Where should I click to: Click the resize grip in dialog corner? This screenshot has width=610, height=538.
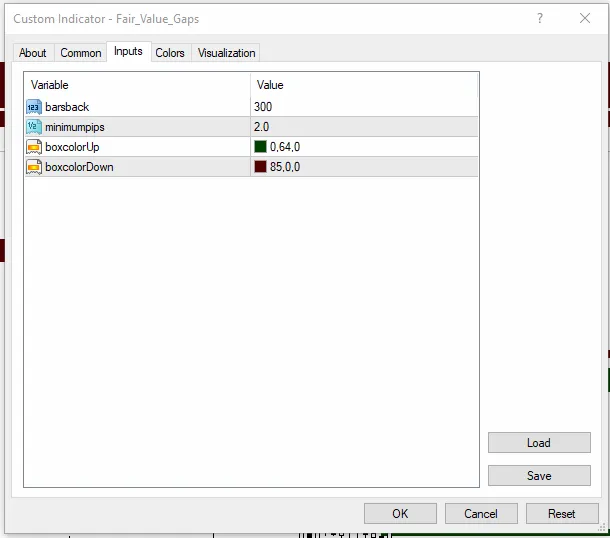[x=602, y=528]
